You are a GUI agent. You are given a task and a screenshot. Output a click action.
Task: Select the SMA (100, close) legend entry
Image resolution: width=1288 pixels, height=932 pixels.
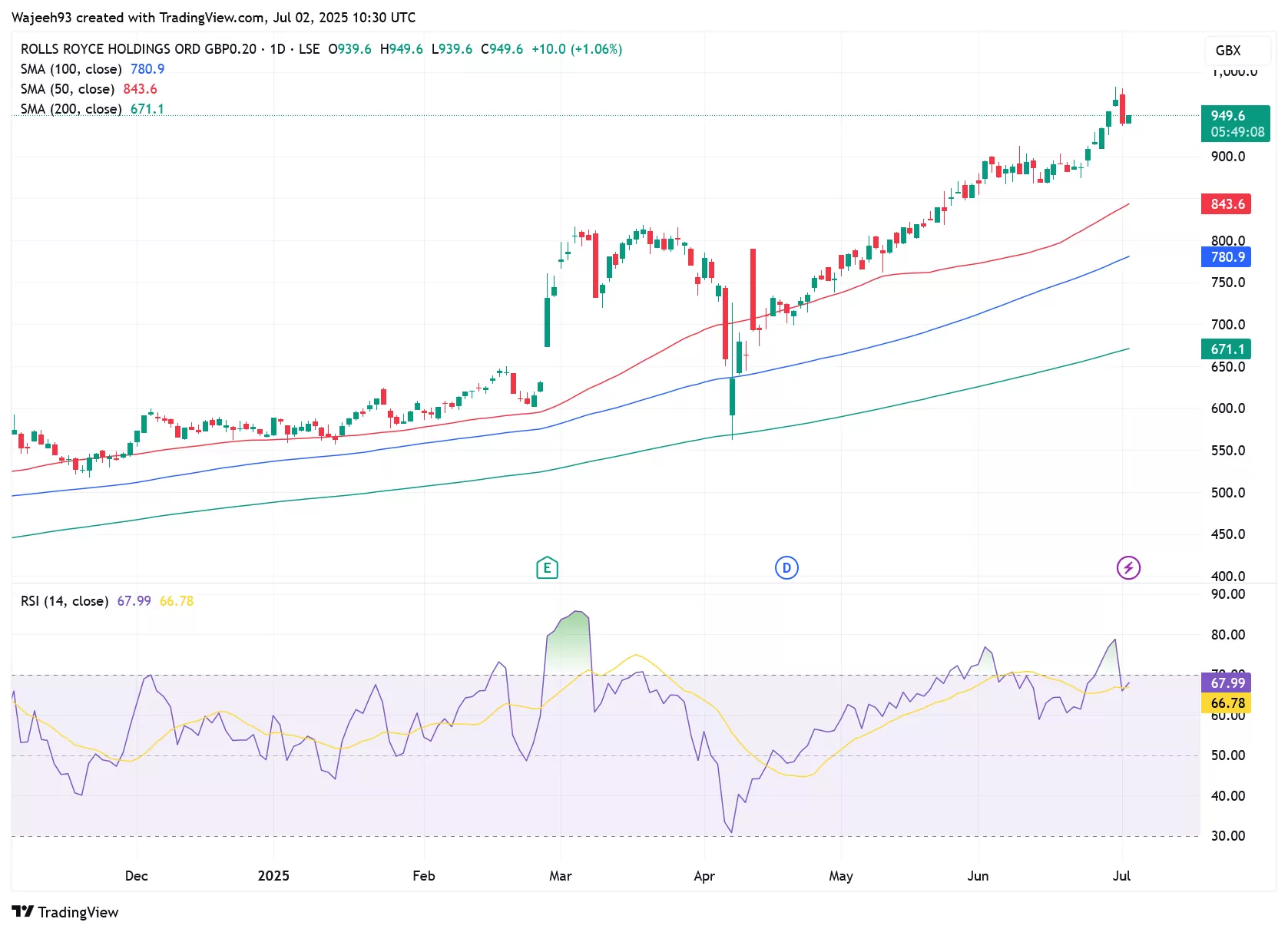coord(71,69)
